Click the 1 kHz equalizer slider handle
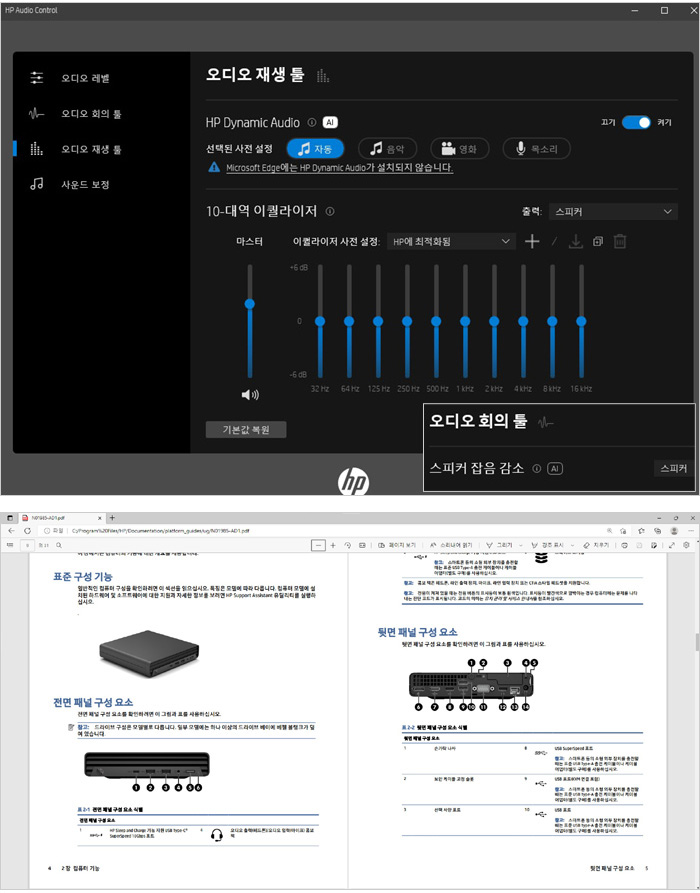Viewport: 700px width, 893px height. pos(465,321)
